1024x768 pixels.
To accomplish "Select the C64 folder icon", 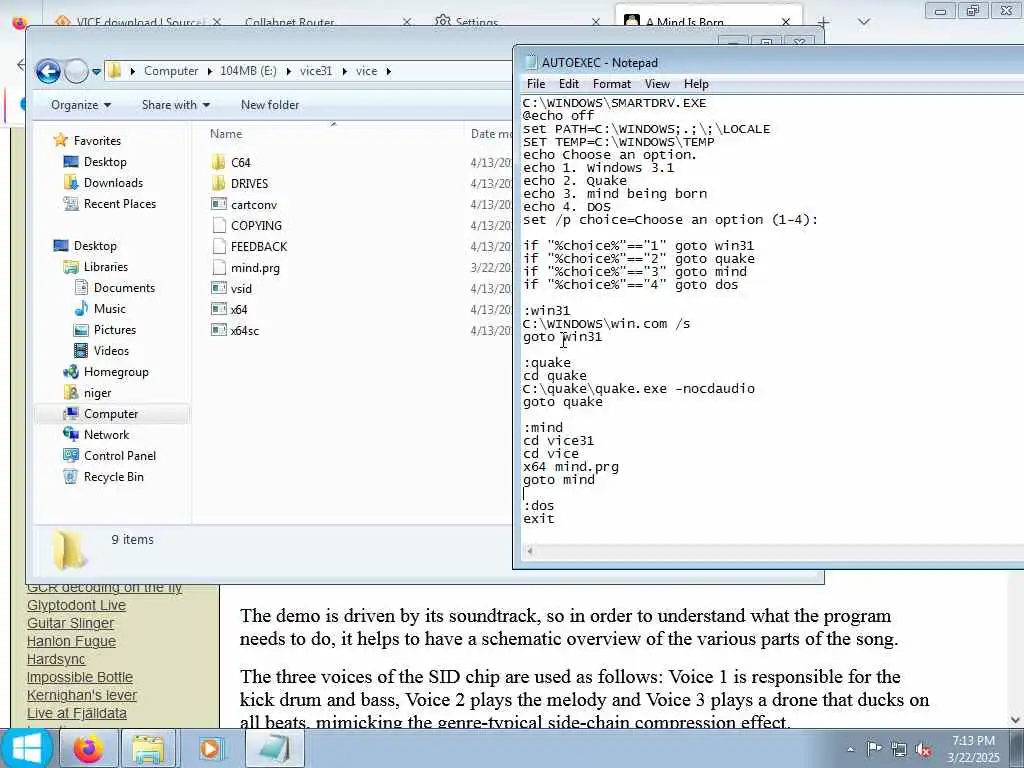I will [219, 162].
